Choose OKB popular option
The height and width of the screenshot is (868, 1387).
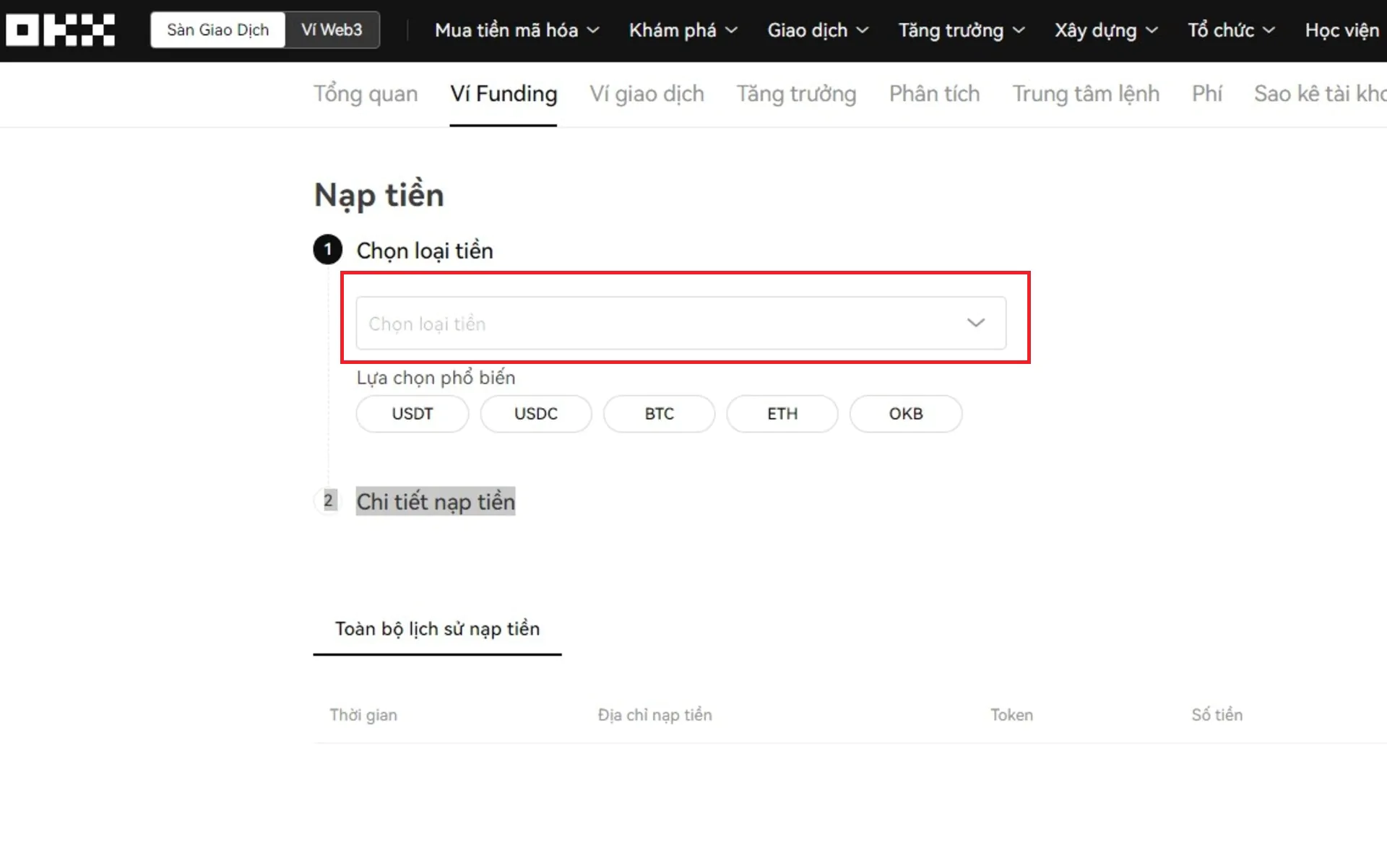tap(906, 414)
